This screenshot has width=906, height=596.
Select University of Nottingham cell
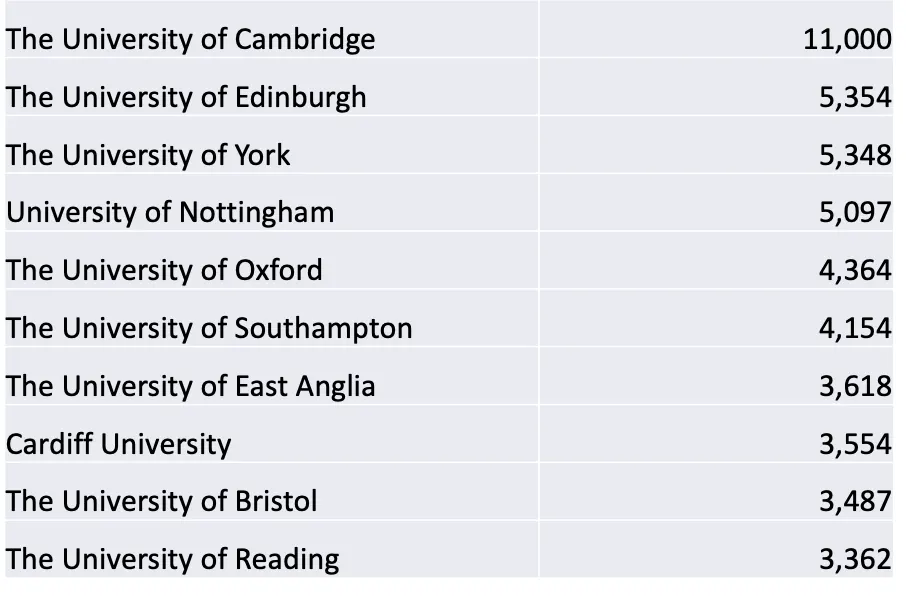[x=272, y=202]
